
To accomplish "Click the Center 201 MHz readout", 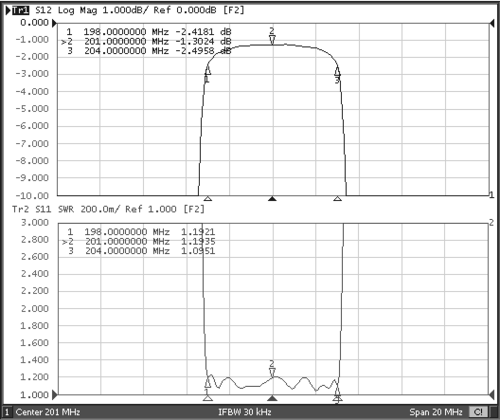I will (x=48, y=412).
